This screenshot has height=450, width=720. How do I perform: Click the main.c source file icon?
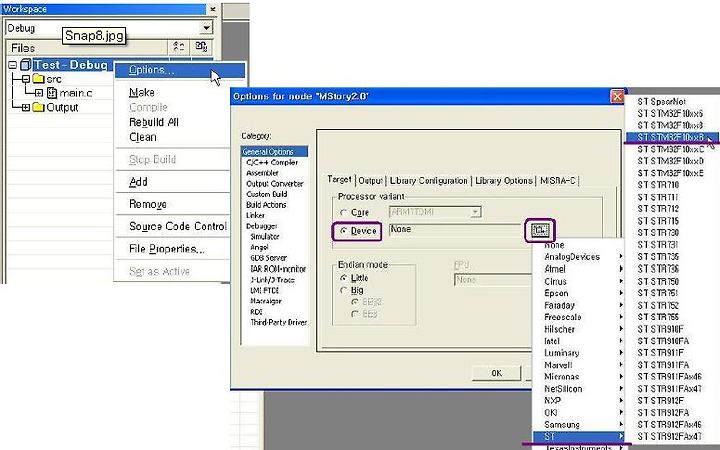coord(52,93)
